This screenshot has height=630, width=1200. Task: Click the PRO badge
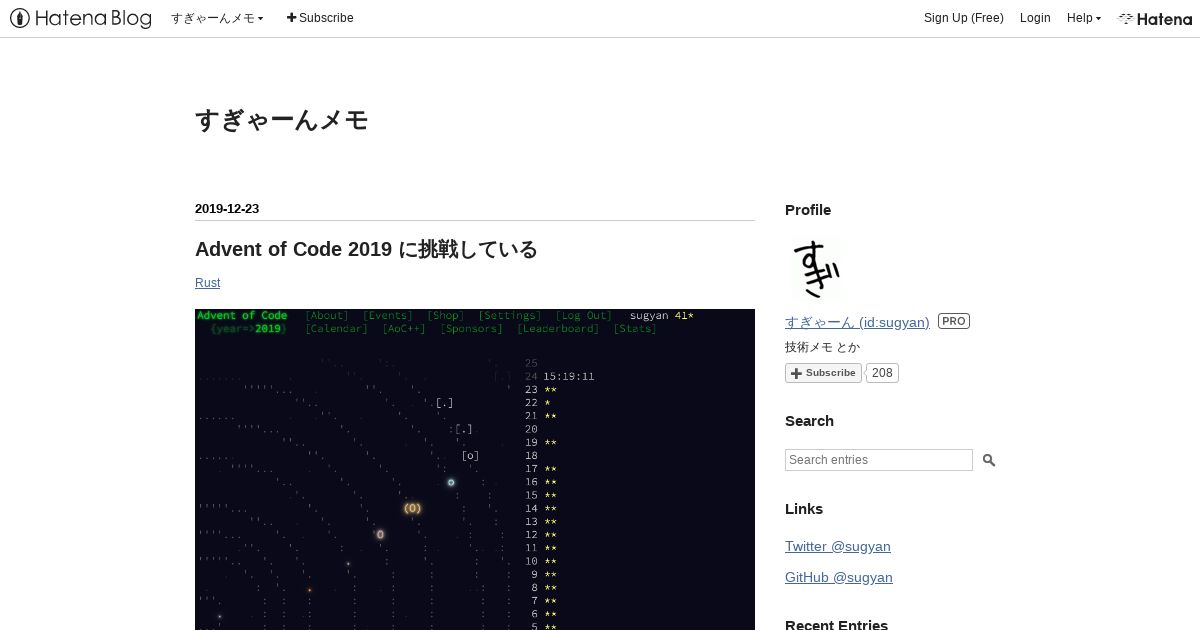click(x=954, y=321)
